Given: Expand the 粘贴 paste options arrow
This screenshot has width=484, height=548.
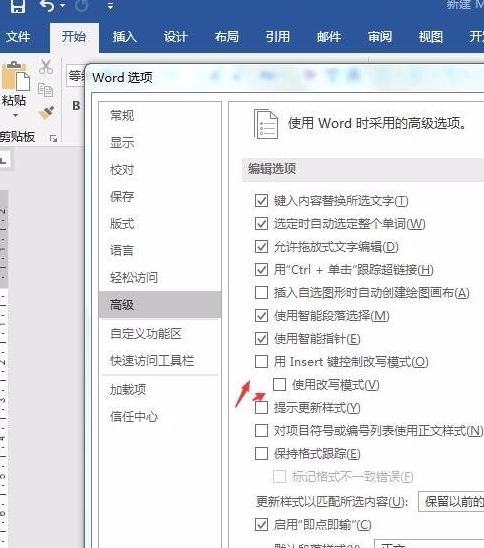Looking at the screenshot, I should pos(15,115).
